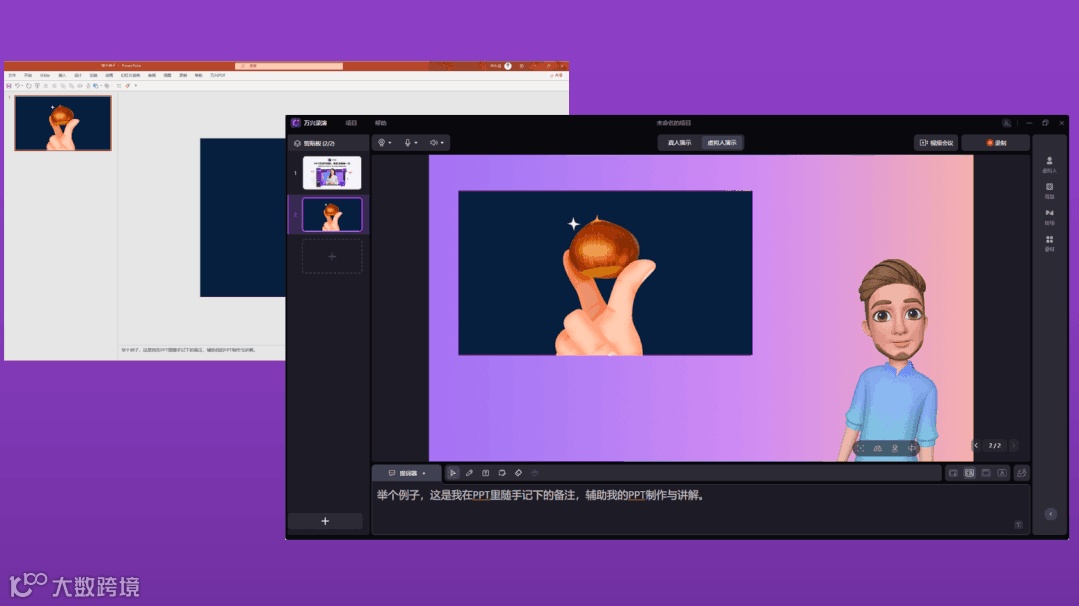The image size is (1079, 606).
Task: Click the lightbulb camera tool icon
Action: pos(381,142)
